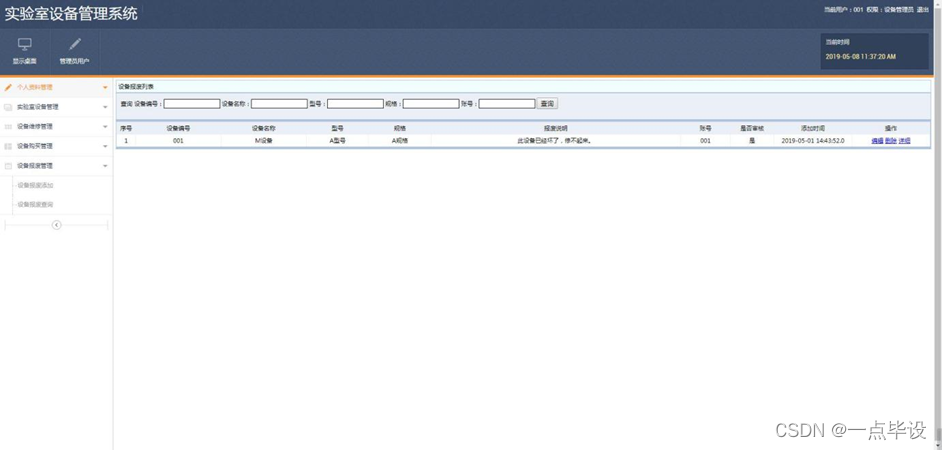Select the M设备 cell
The image size is (942, 450).
[x=263, y=141]
